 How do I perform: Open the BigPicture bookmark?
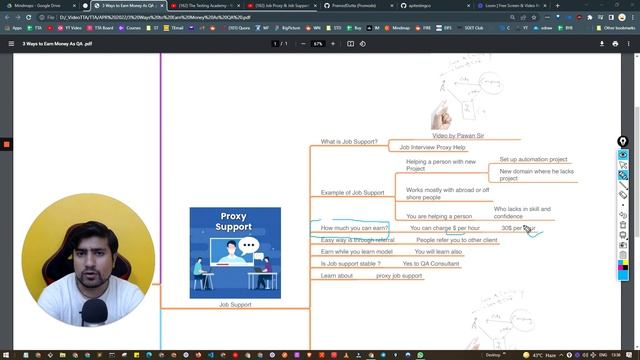(x=288, y=28)
